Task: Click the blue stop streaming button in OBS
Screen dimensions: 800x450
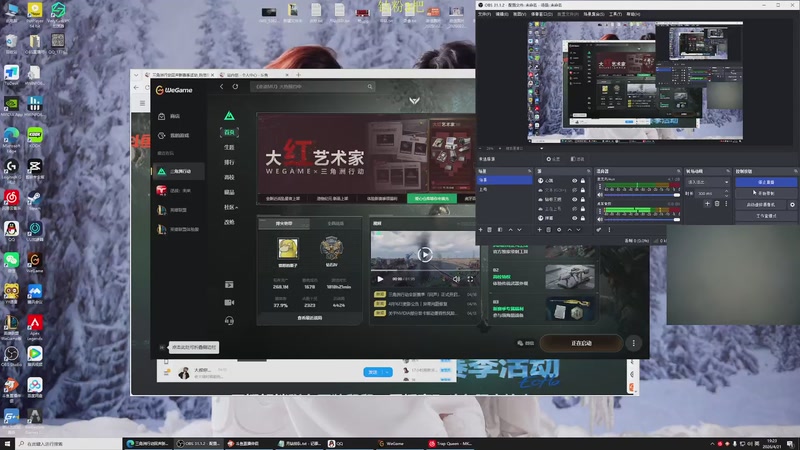Action: tap(766, 182)
